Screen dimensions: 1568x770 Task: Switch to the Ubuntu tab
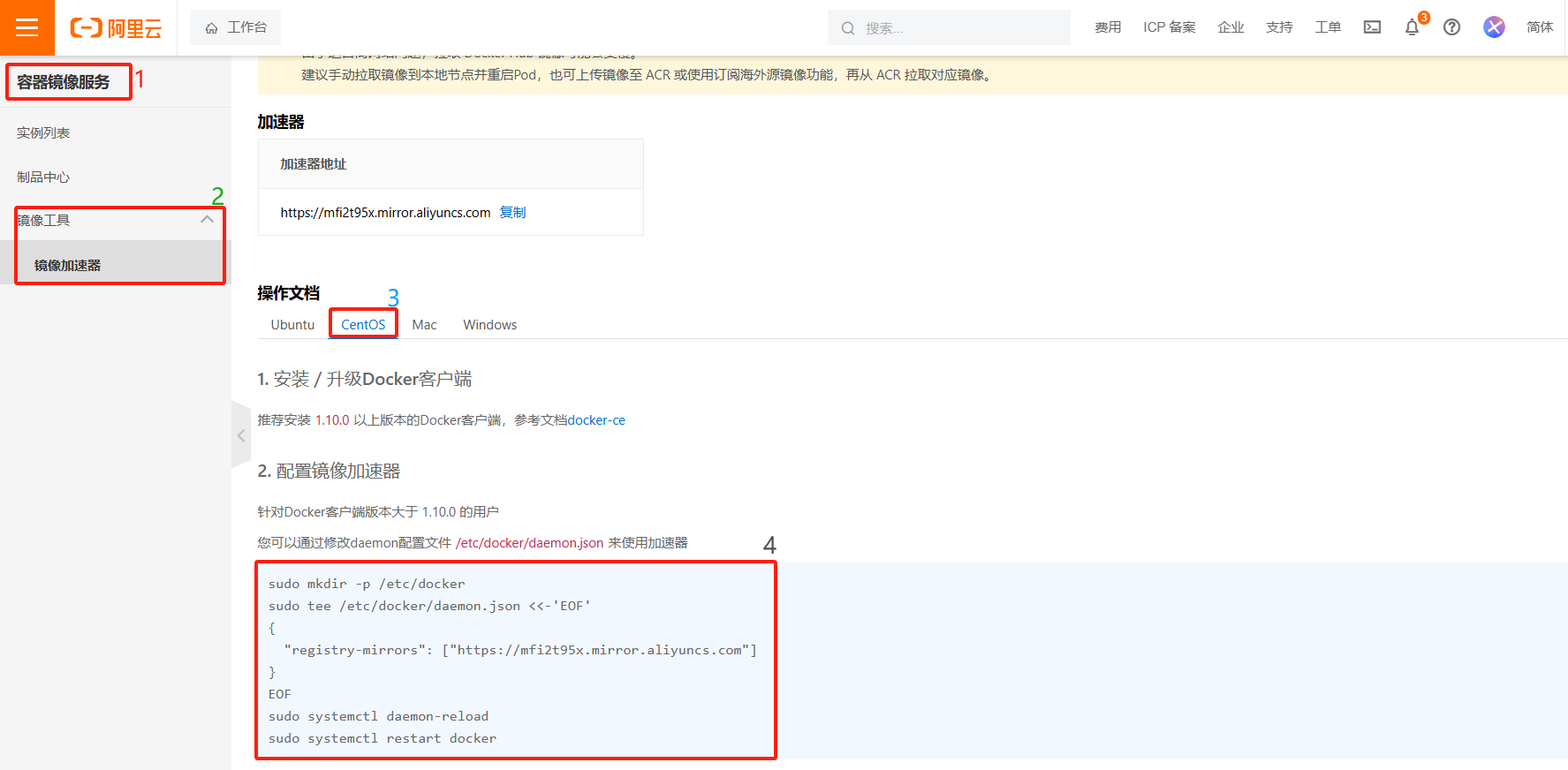pyautogui.click(x=292, y=324)
